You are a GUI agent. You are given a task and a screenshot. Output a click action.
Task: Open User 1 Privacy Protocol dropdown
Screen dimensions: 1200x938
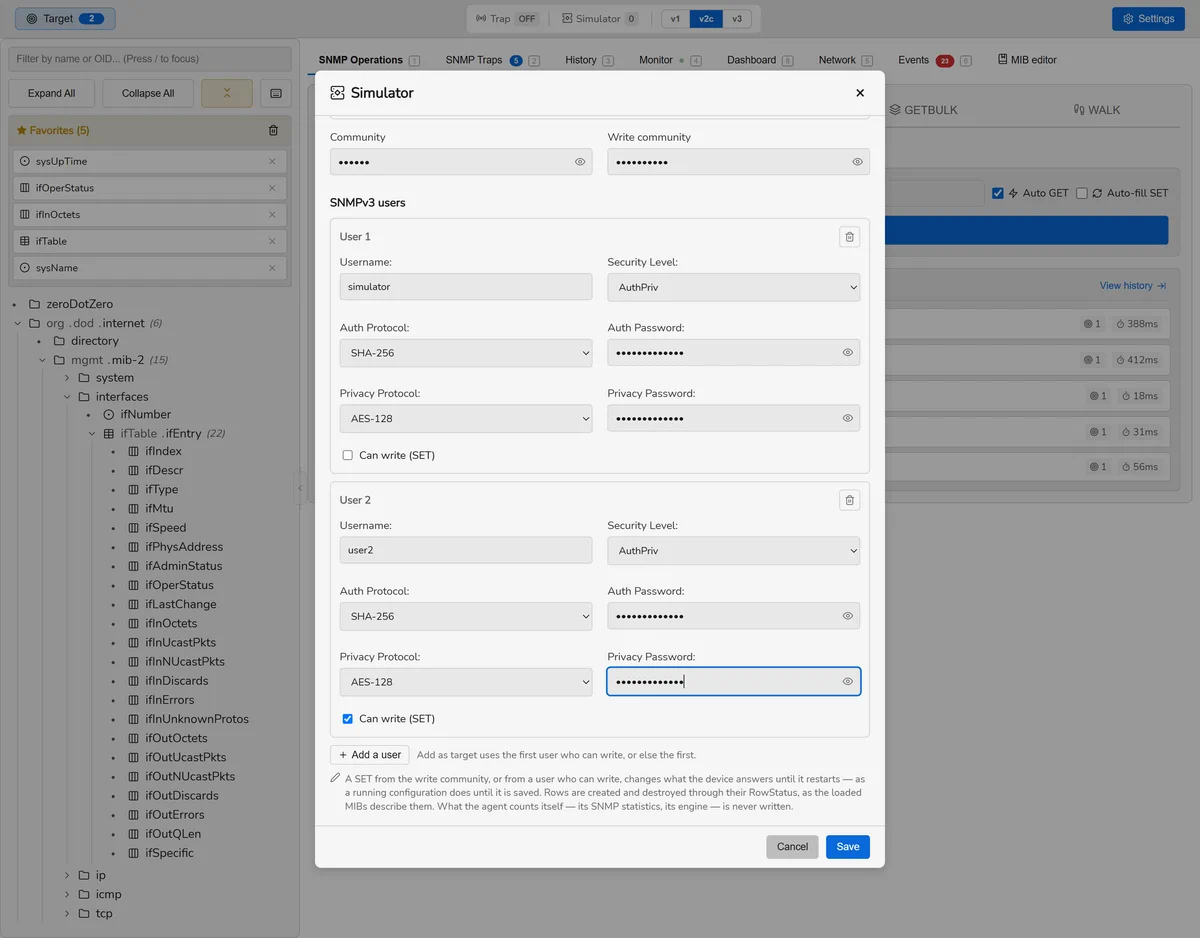(x=466, y=419)
